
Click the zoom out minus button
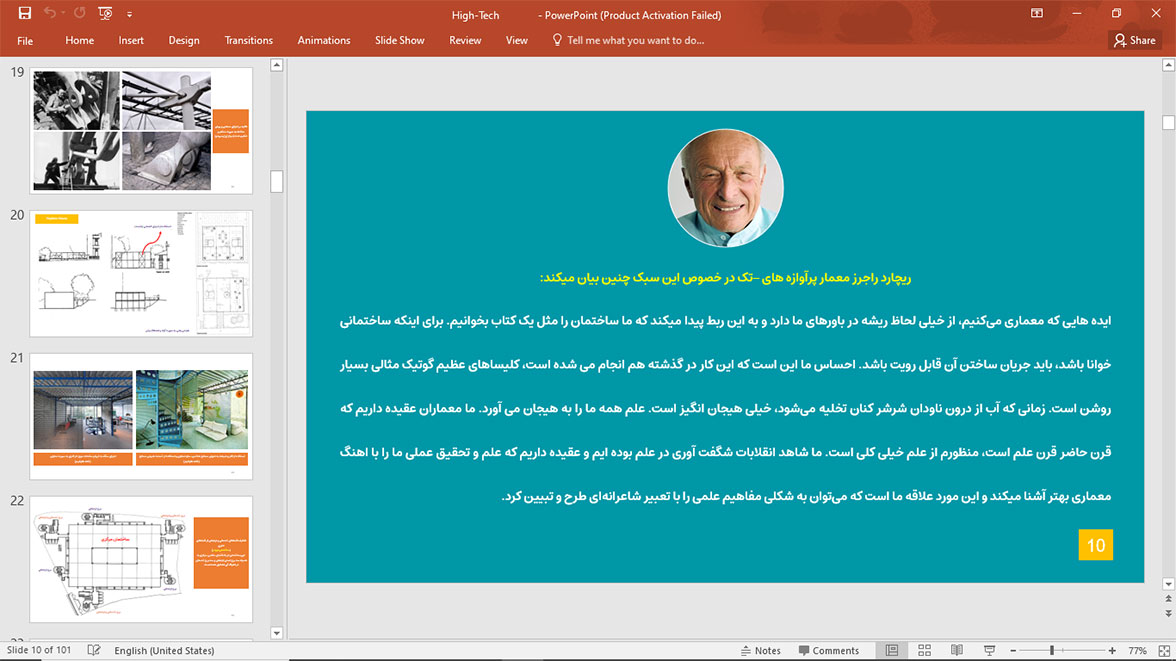tap(1013, 650)
